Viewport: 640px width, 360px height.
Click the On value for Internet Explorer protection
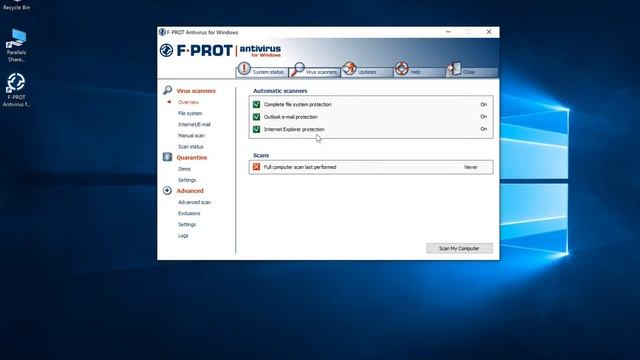[483, 129]
